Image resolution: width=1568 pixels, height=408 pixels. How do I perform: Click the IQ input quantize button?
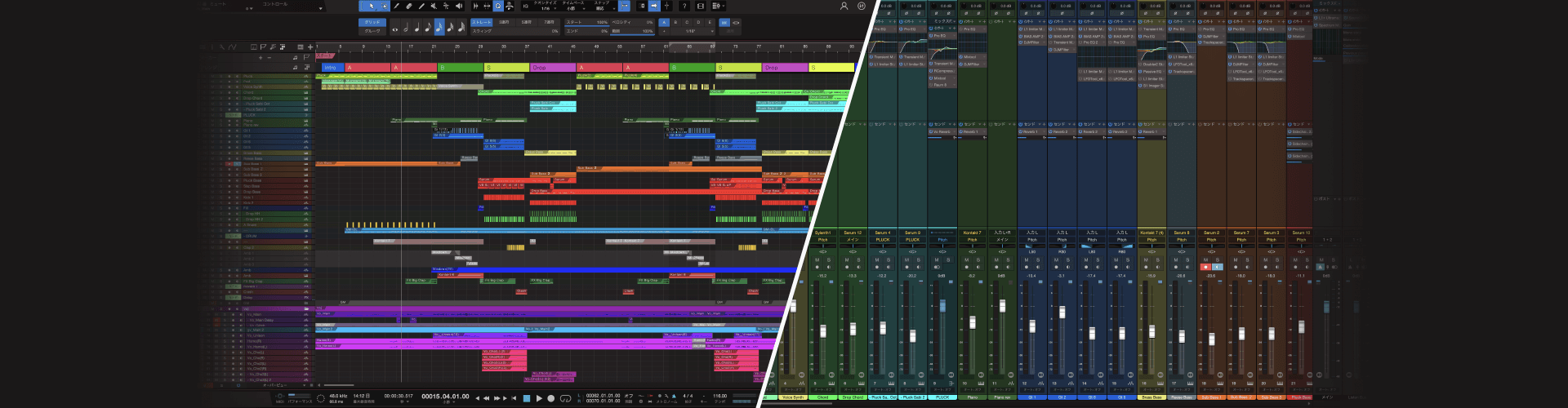[525, 7]
